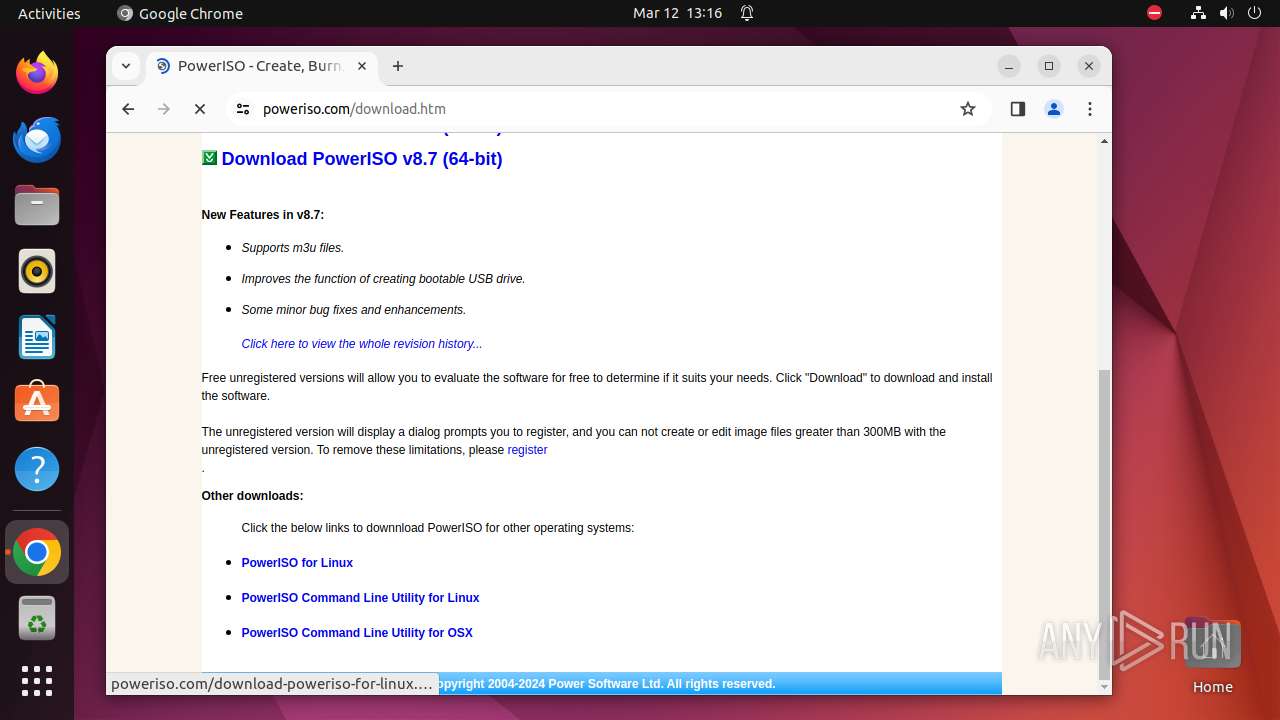Open PowerISO Command Line Utility for OSX
The image size is (1280, 720).
[x=357, y=633]
